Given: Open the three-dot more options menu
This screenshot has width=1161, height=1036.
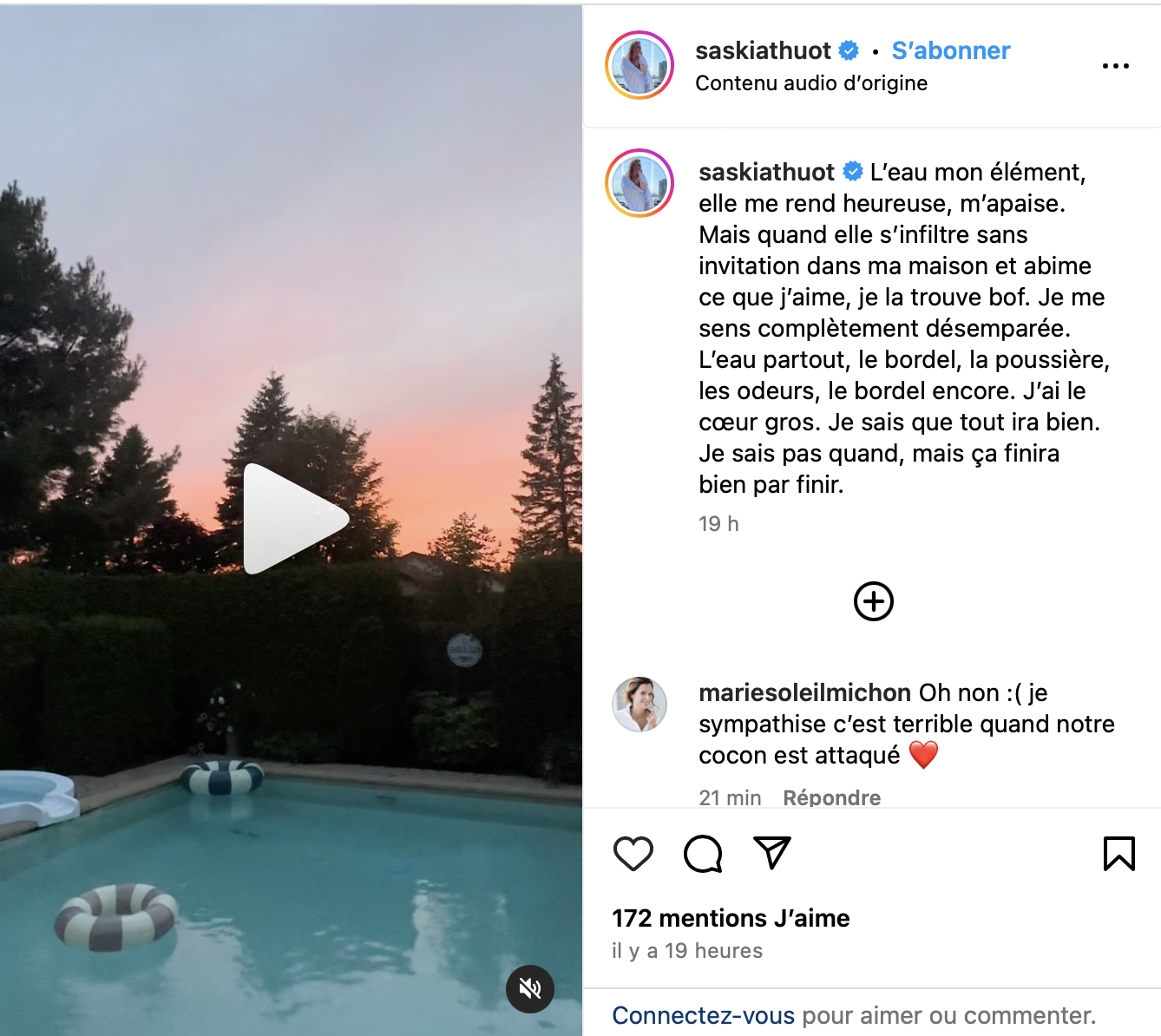Looking at the screenshot, I should [x=1116, y=66].
